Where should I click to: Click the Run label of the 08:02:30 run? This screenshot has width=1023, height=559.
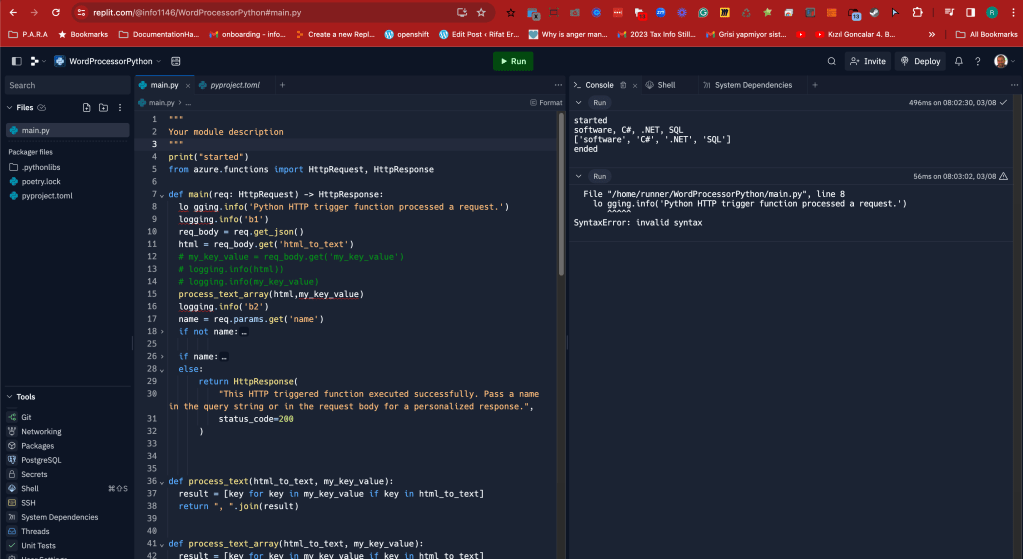coord(600,102)
